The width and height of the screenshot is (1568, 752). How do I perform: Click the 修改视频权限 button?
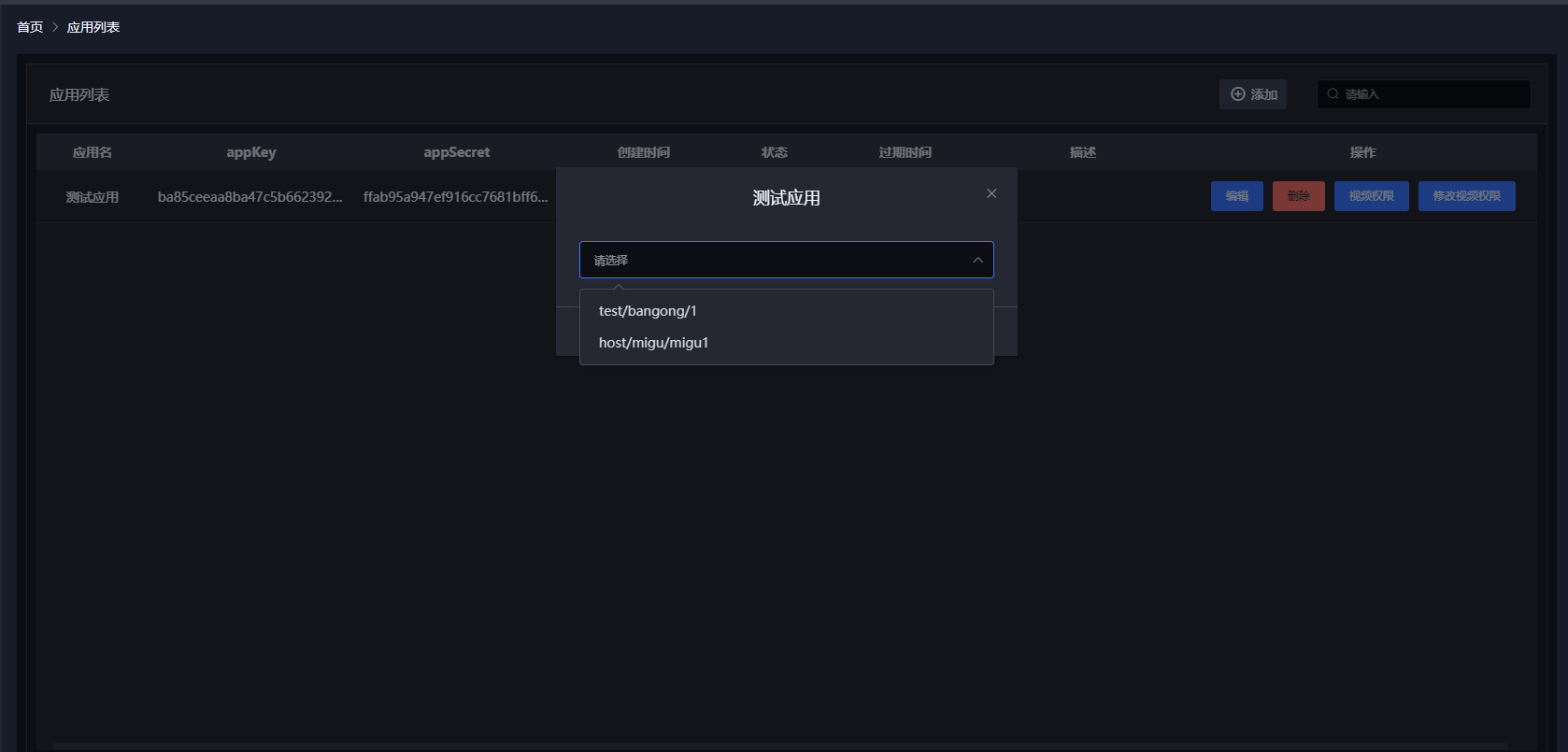pyautogui.click(x=1467, y=196)
